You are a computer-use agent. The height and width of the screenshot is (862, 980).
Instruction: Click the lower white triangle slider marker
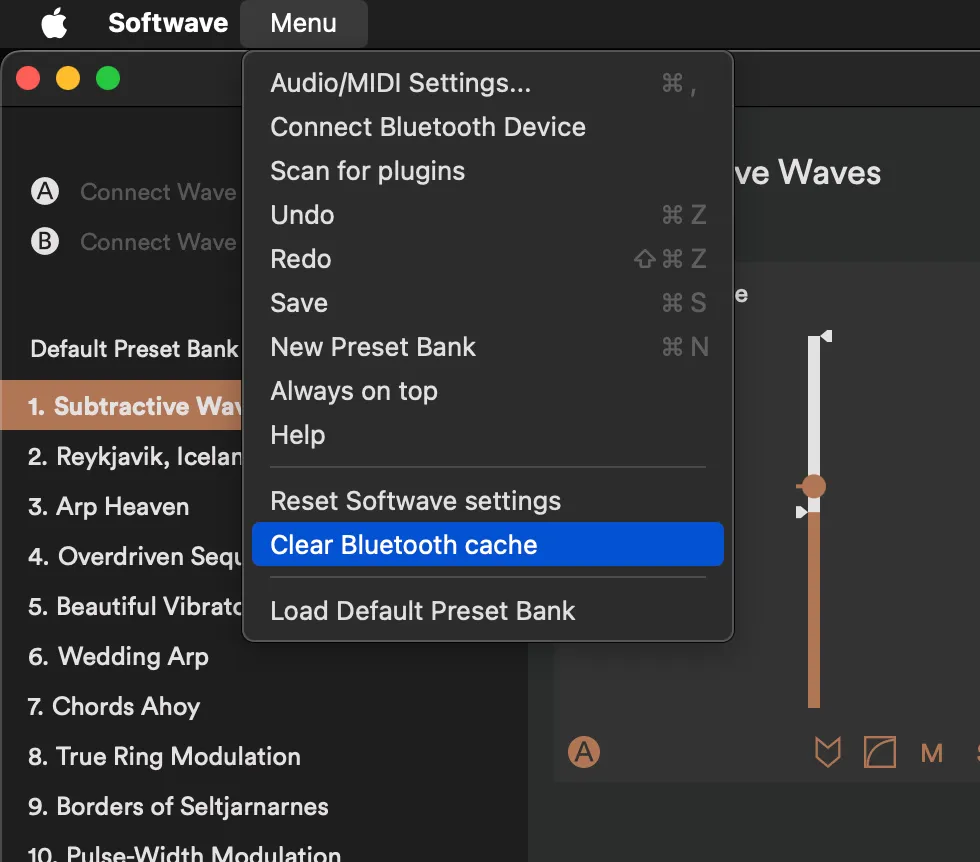[x=801, y=512]
